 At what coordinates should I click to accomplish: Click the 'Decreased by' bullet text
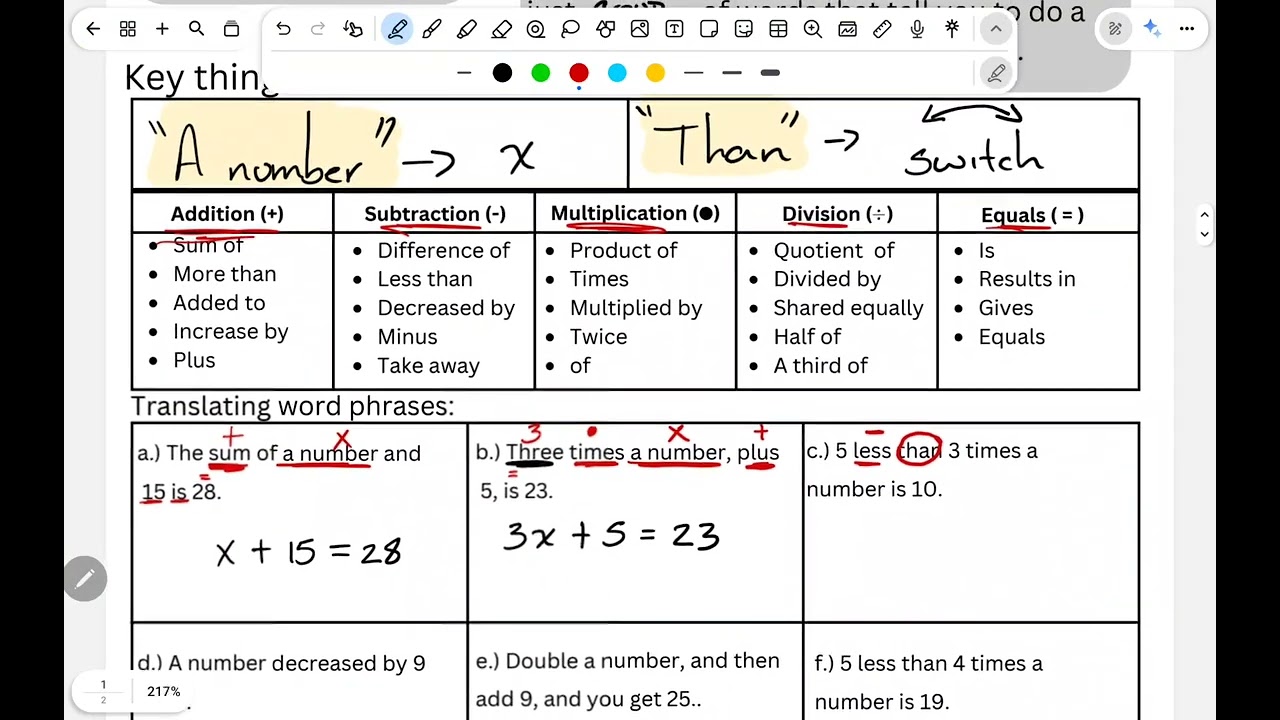coord(446,308)
